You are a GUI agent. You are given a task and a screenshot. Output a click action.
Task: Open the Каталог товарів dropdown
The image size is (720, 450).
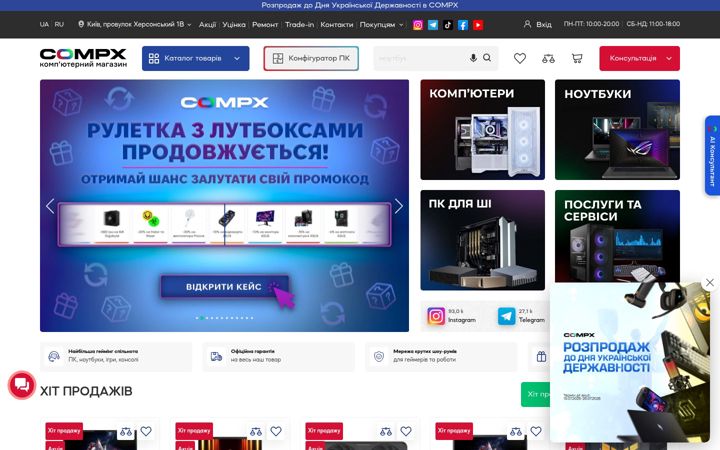(196, 58)
